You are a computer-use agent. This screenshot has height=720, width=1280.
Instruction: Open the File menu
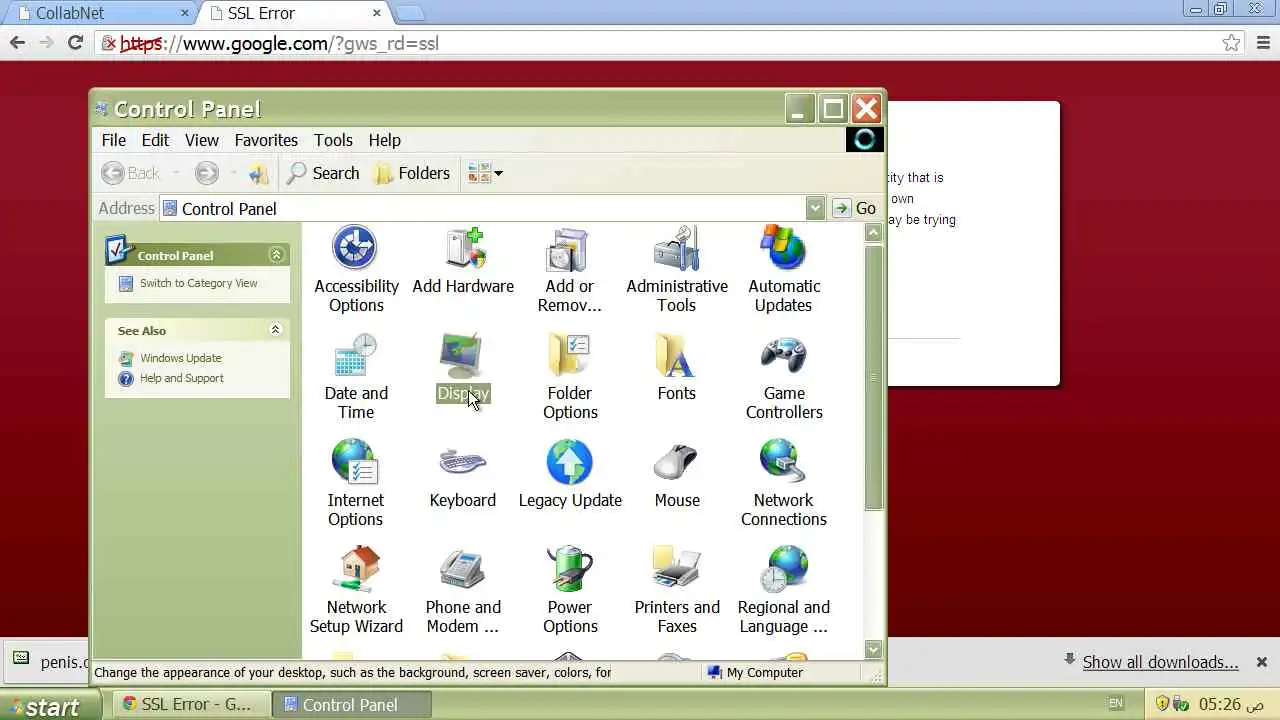tap(114, 140)
